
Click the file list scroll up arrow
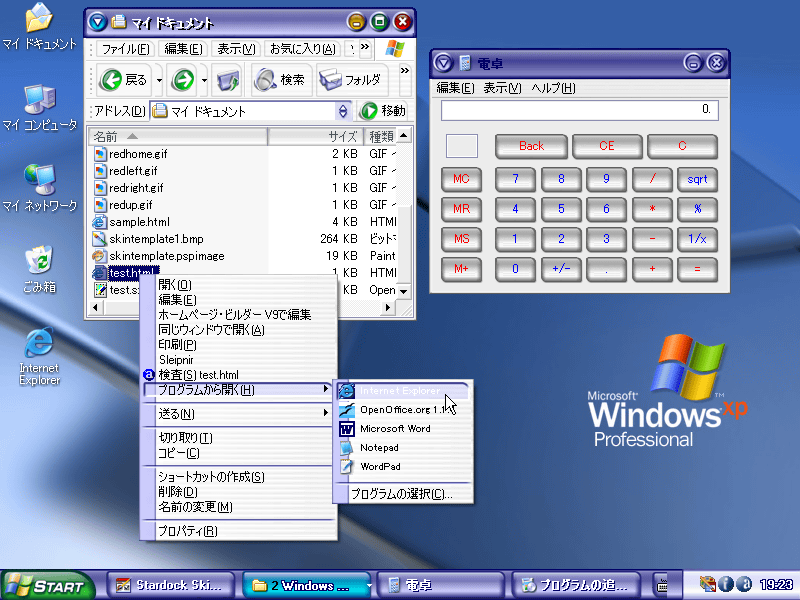click(x=404, y=136)
